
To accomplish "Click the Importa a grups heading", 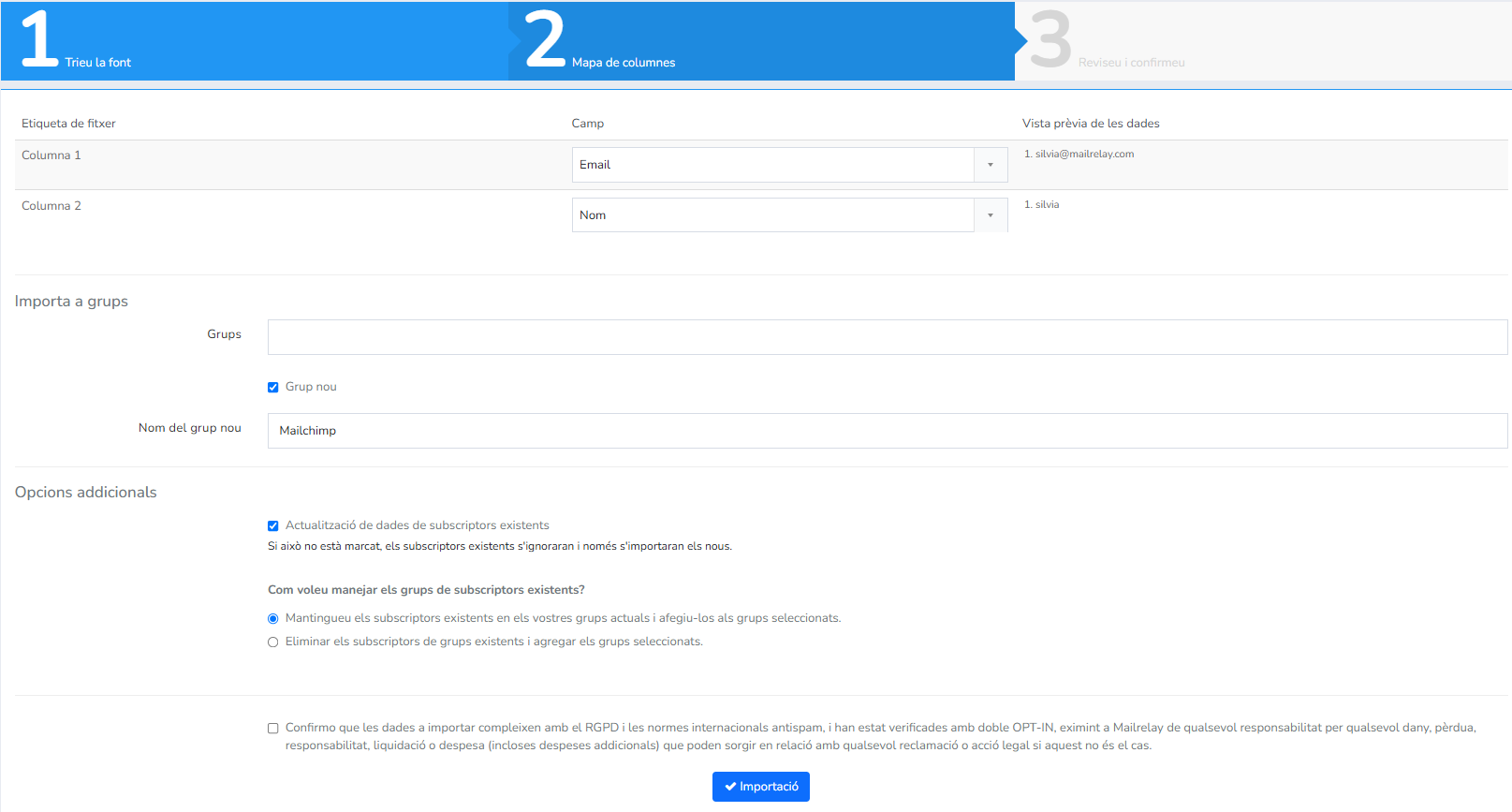I will click(x=71, y=302).
